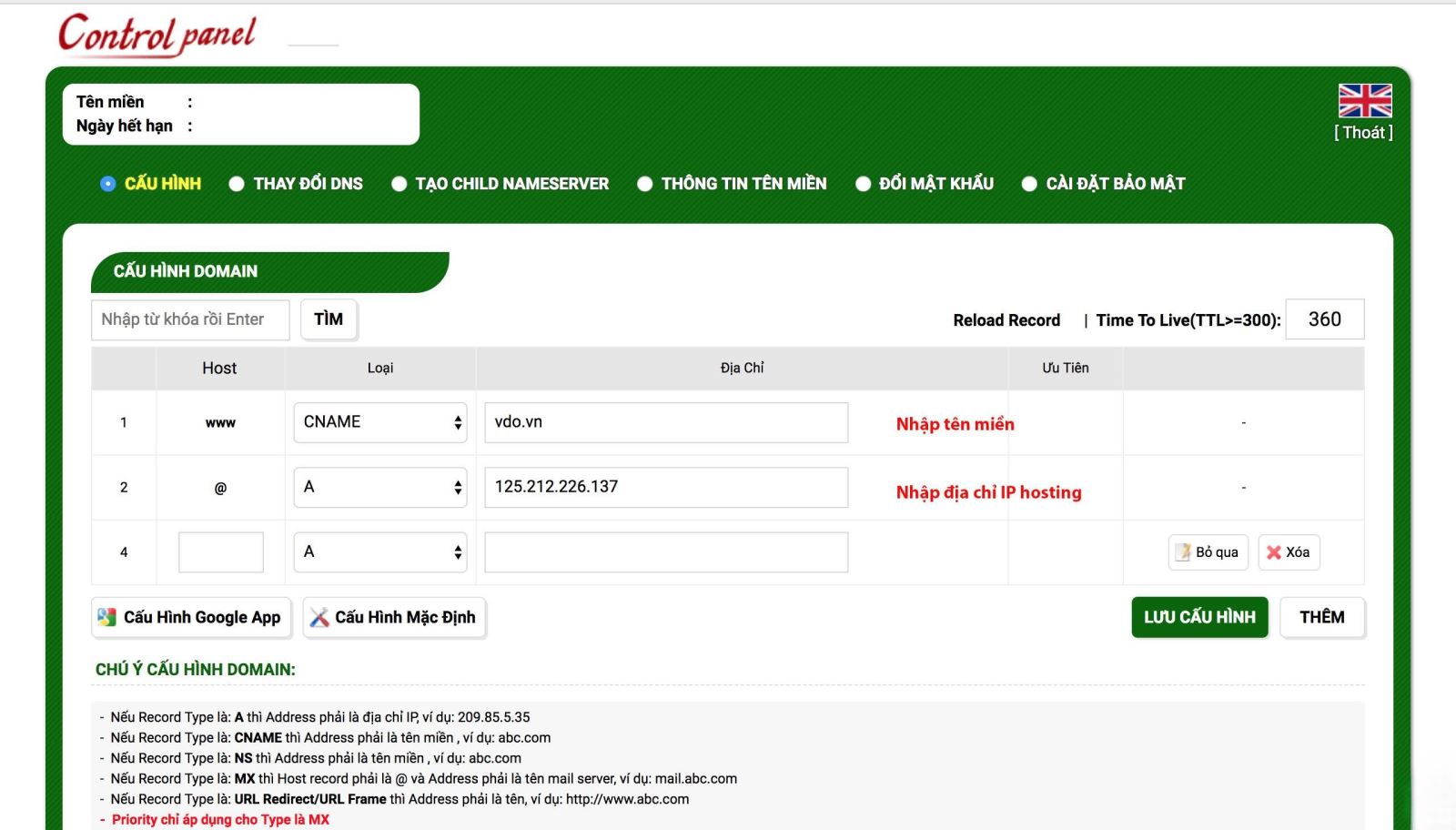Select the CẤU HÌNH radio button
This screenshot has width=1456, height=830.
click(108, 183)
